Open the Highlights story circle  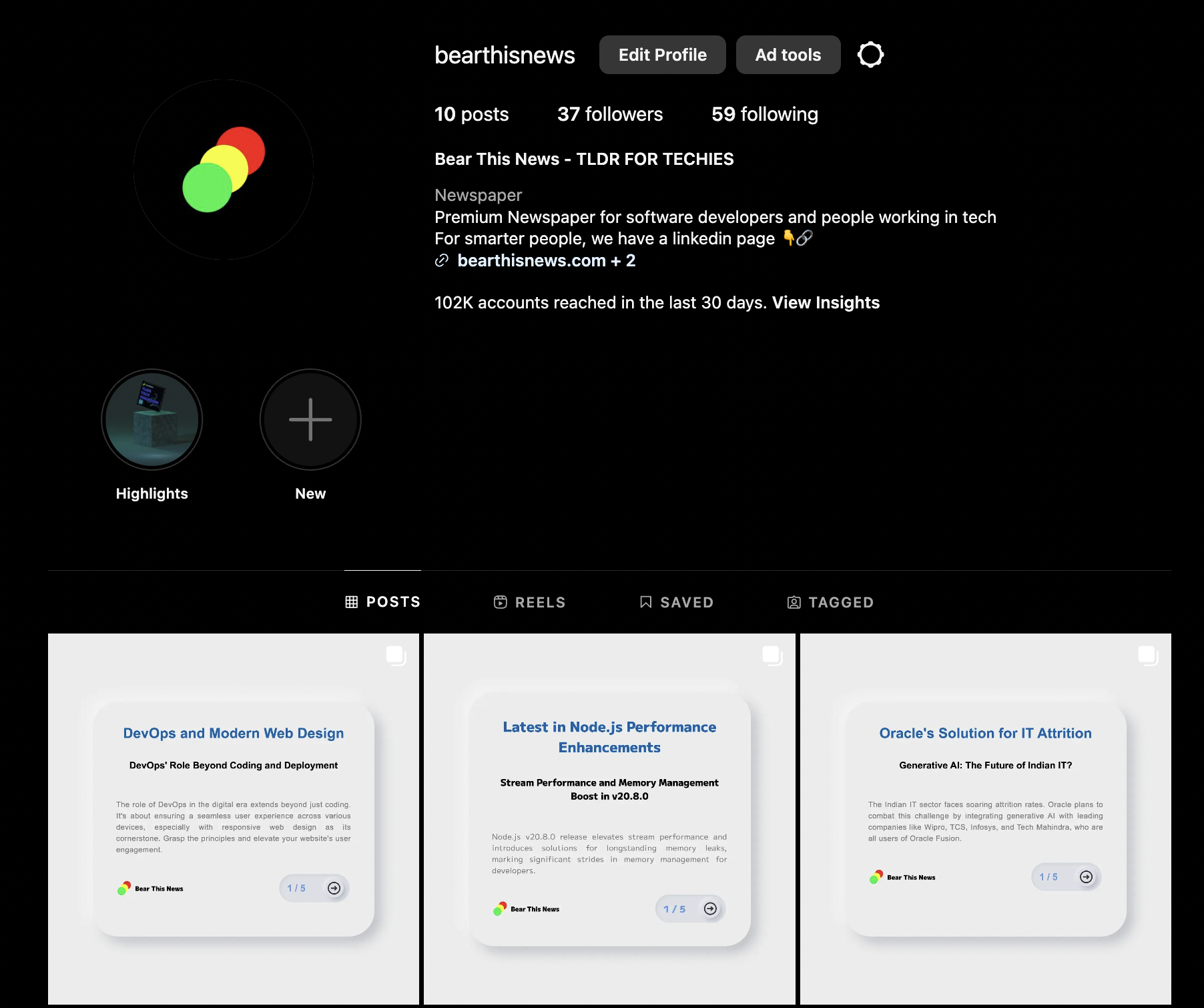click(152, 420)
